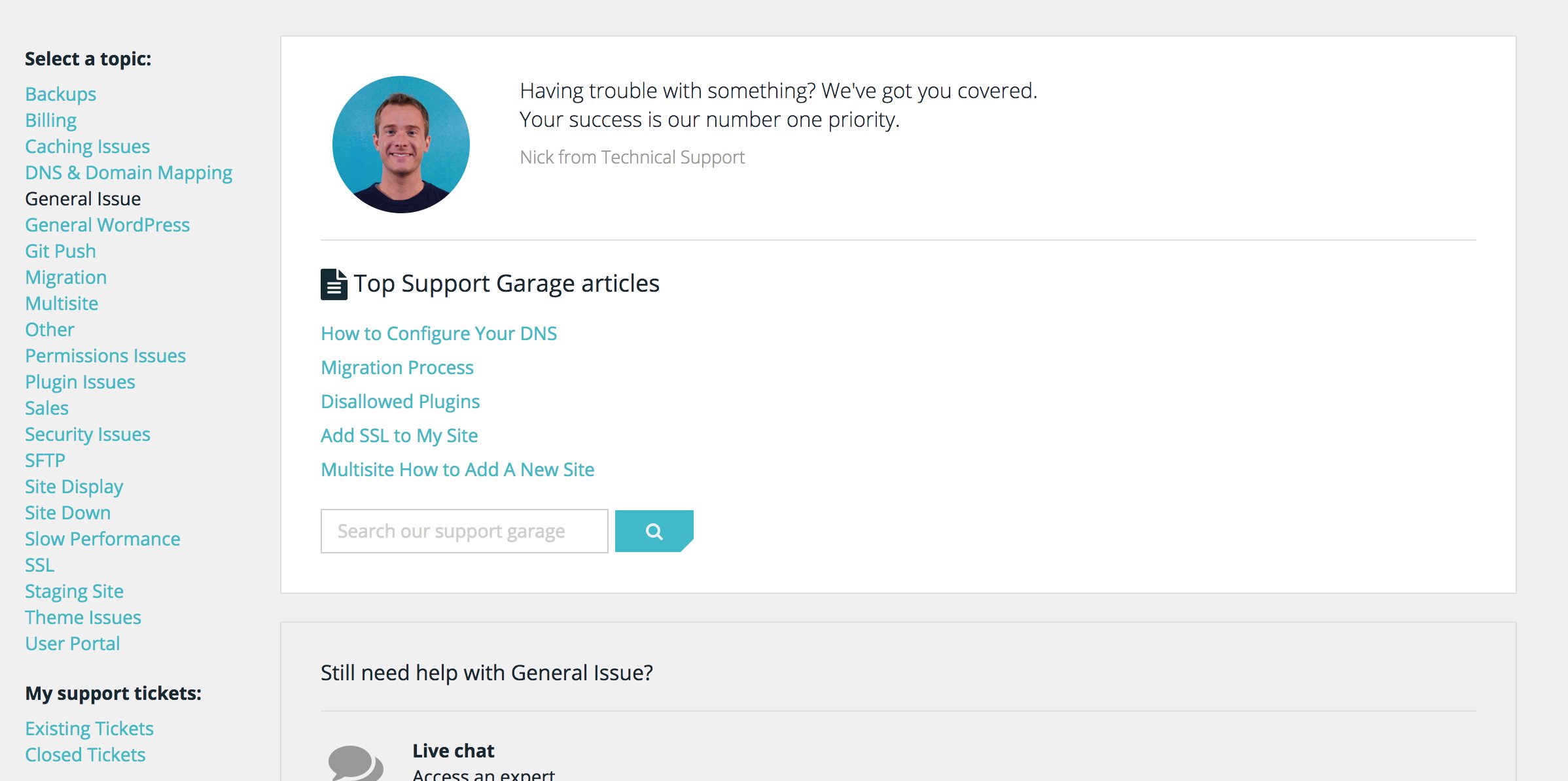Select the Backups topic
Viewport: 1568px width, 781px height.
pyautogui.click(x=60, y=94)
